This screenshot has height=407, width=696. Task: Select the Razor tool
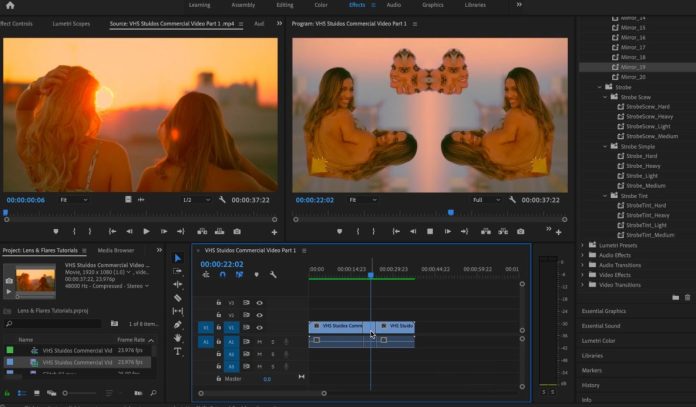tap(178, 298)
